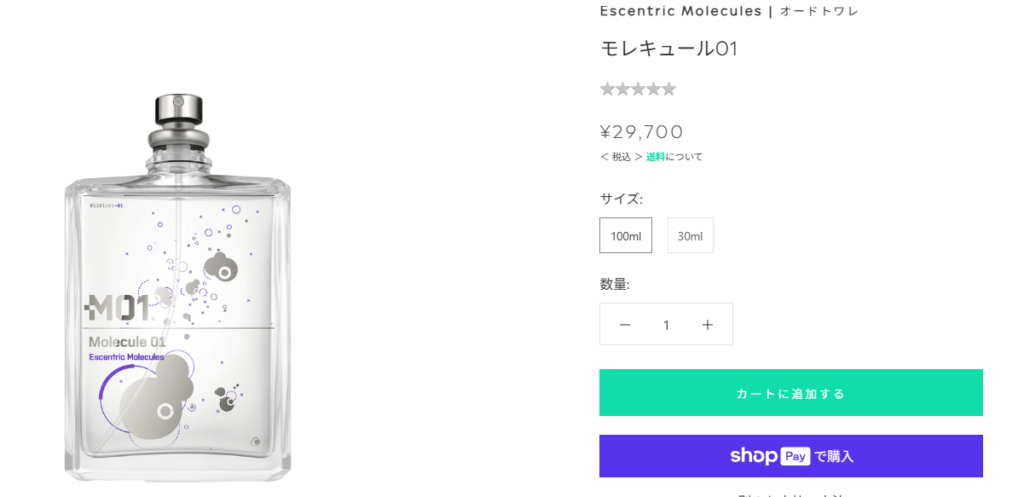
Task: Open the 送料 shipping info link
Action: click(655, 157)
